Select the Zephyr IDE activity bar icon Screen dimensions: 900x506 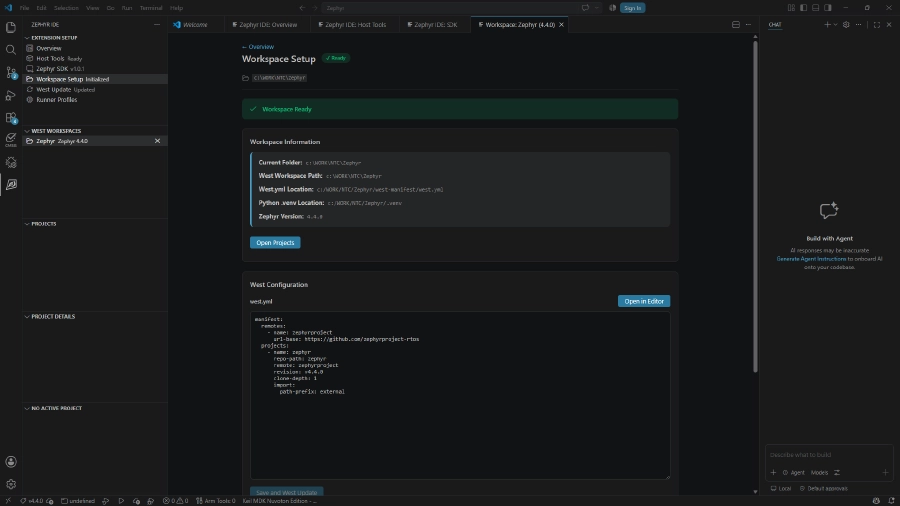tap(10, 185)
